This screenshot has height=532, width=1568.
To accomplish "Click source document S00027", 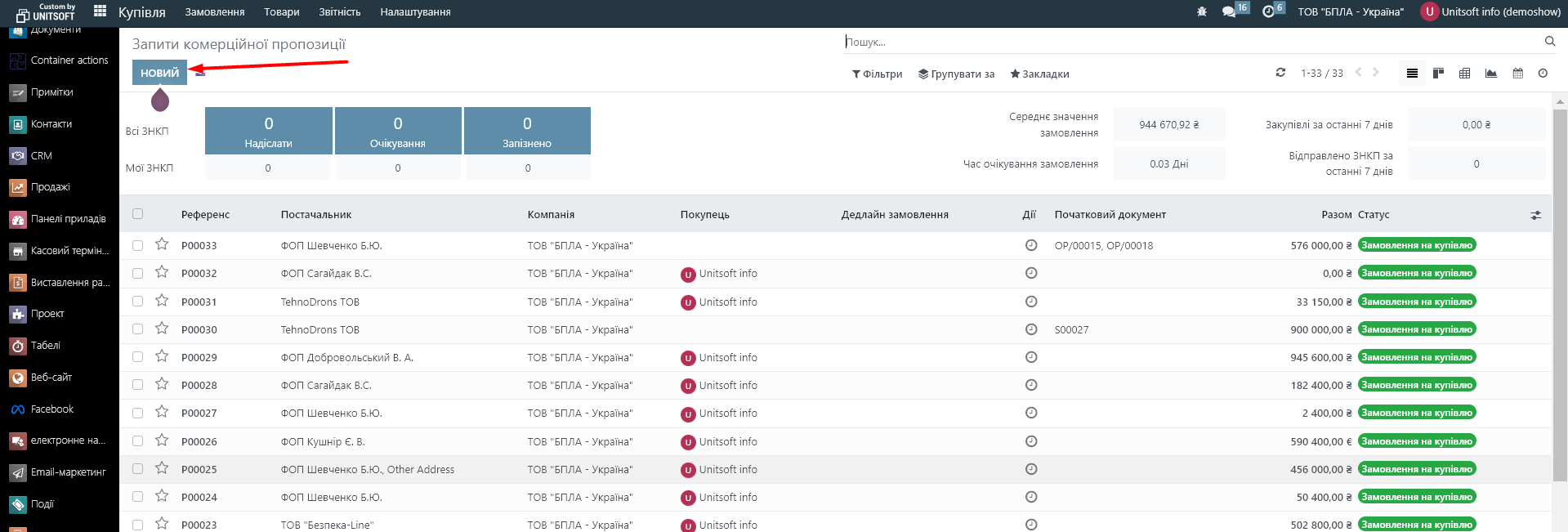I will (x=1071, y=330).
